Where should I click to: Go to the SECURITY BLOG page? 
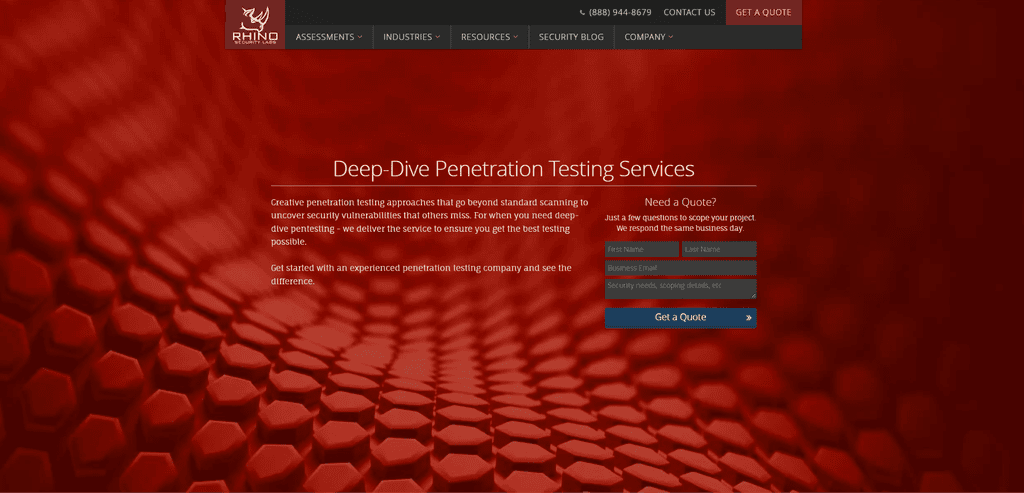point(571,37)
